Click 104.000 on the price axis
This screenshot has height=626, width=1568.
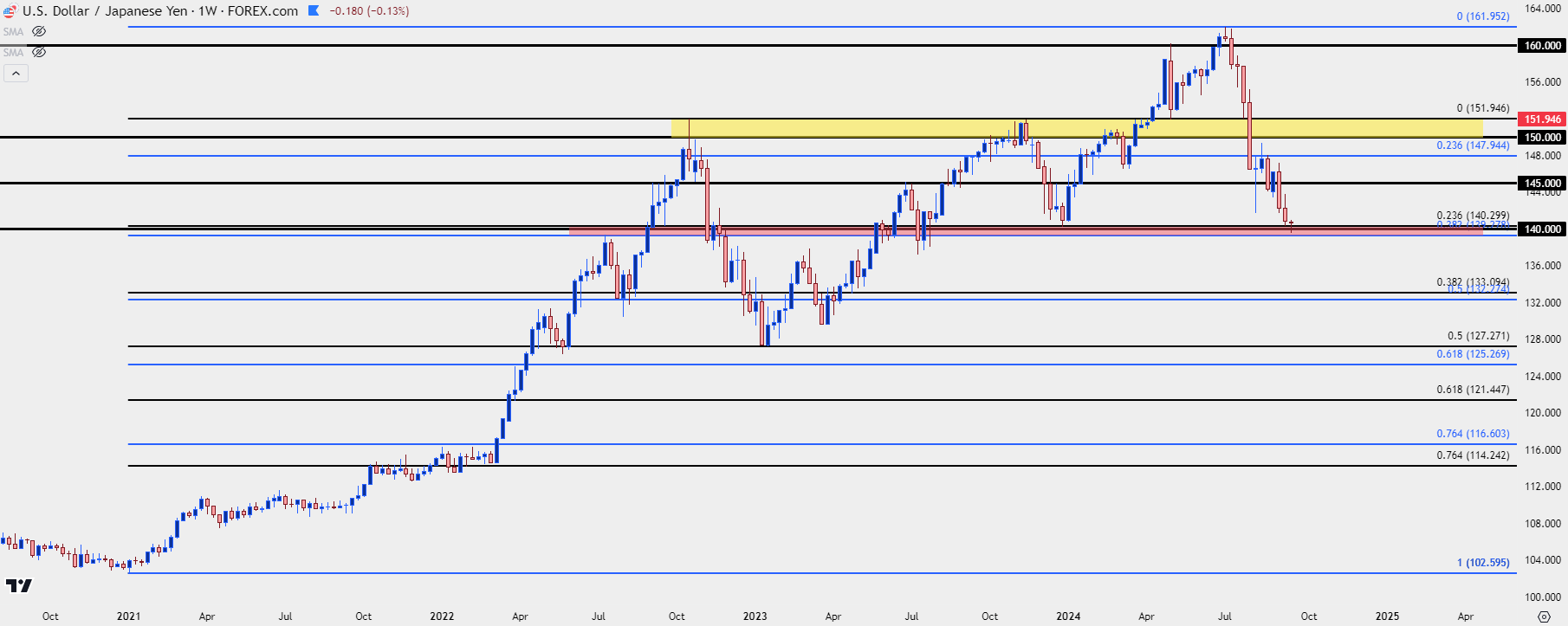tap(1543, 560)
